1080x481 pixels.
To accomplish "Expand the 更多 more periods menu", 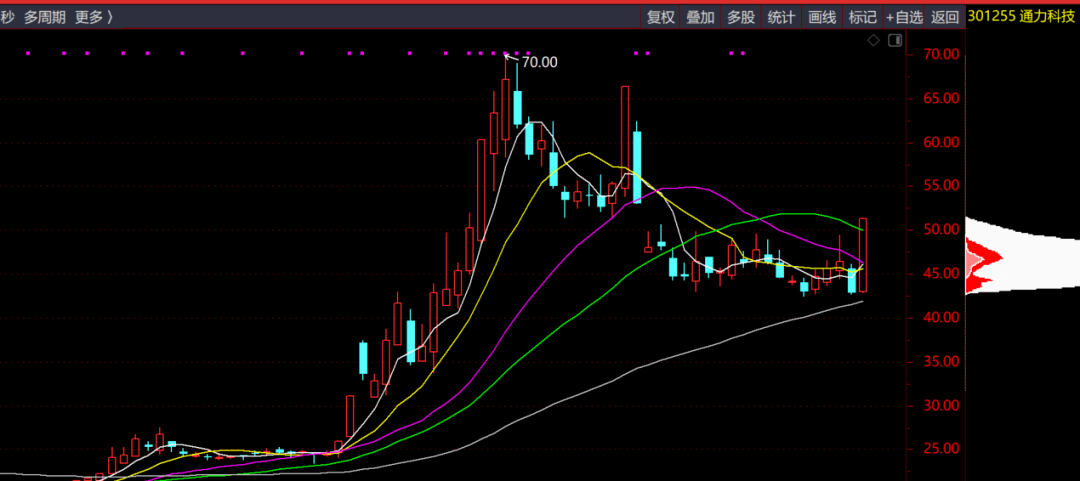I will 92,17.
